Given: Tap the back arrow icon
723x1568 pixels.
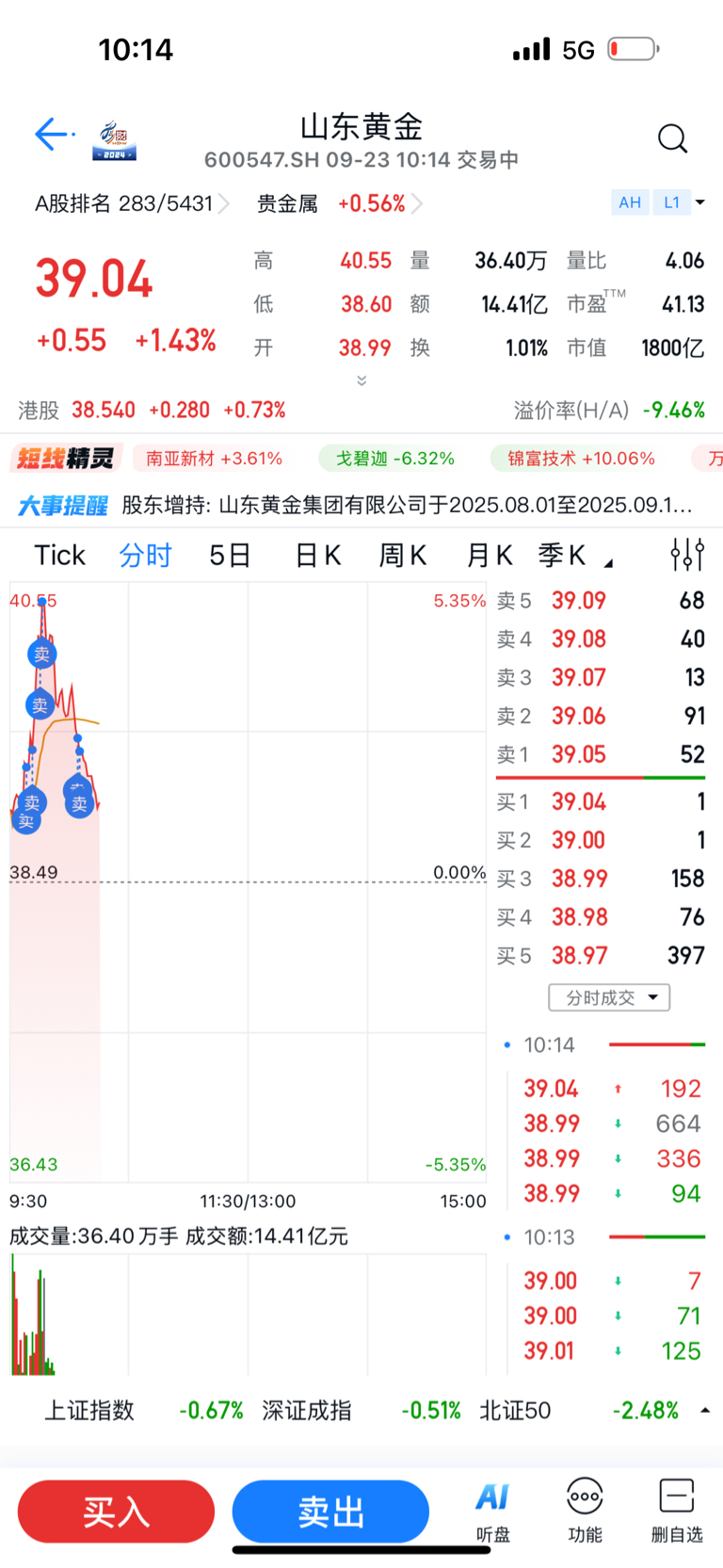Looking at the screenshot, I should point(53,135).
